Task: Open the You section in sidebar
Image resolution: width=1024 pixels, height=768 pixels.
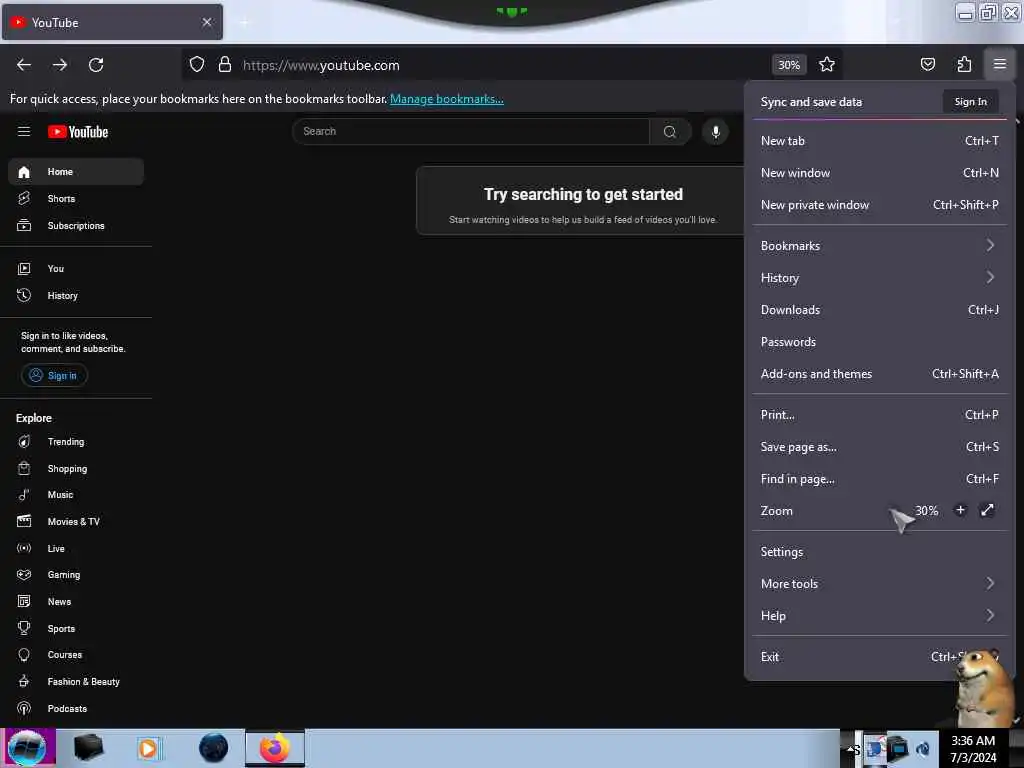Action: pyautogui.click(x=76, y=268)
